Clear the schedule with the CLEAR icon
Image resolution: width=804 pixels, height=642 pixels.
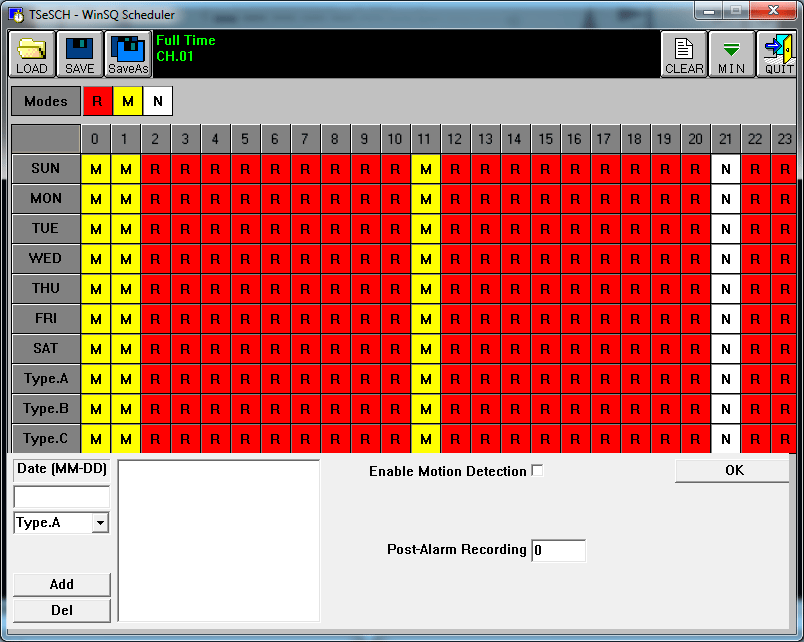[x=684, y=54]
